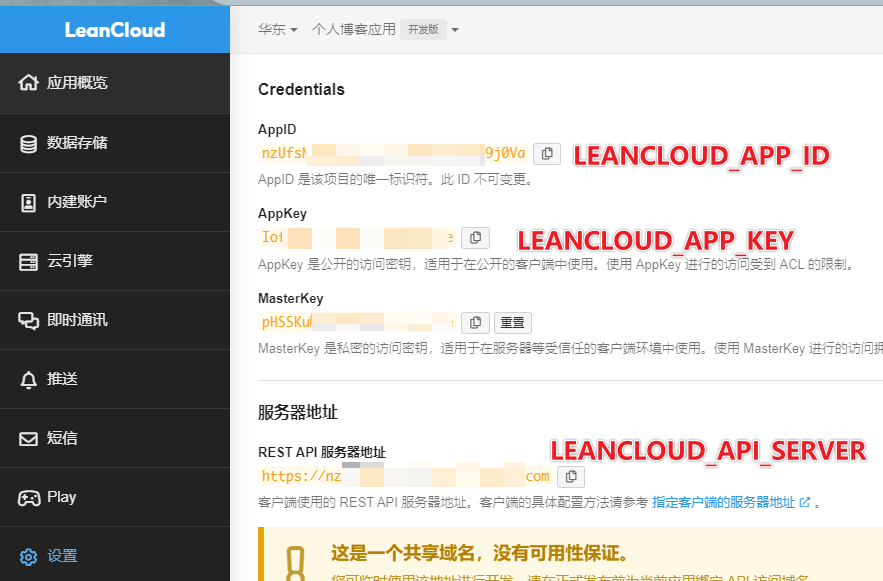Open 应用概览 via the home icon

(28, 83)
